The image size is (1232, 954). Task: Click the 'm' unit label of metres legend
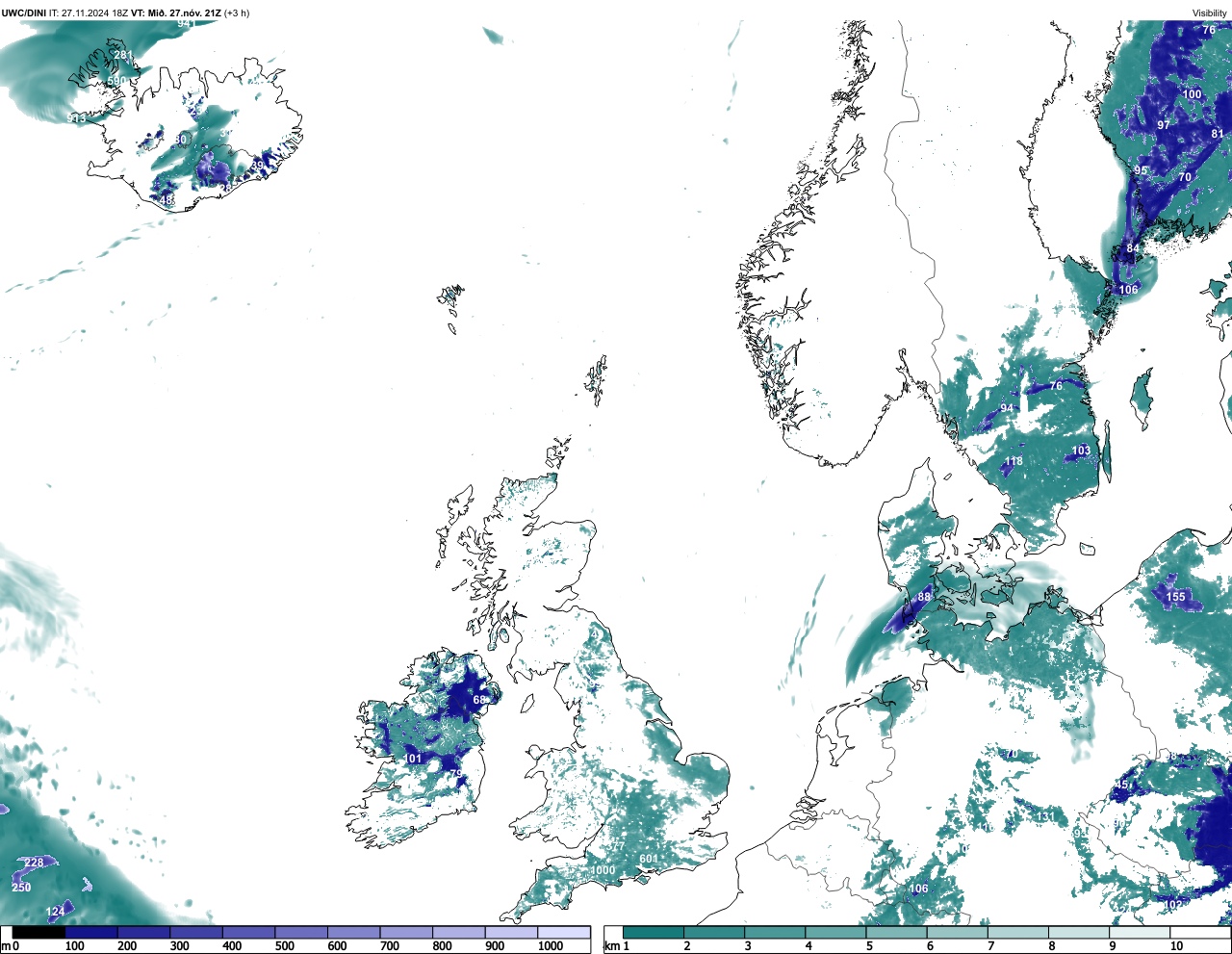5,946
